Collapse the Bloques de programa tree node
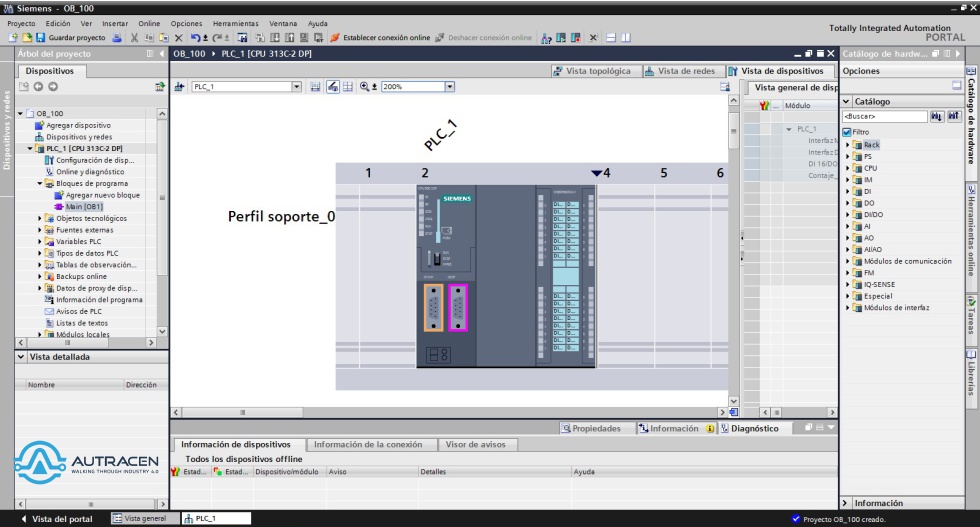This screenshot has height=527, width=980. [40, 183]
